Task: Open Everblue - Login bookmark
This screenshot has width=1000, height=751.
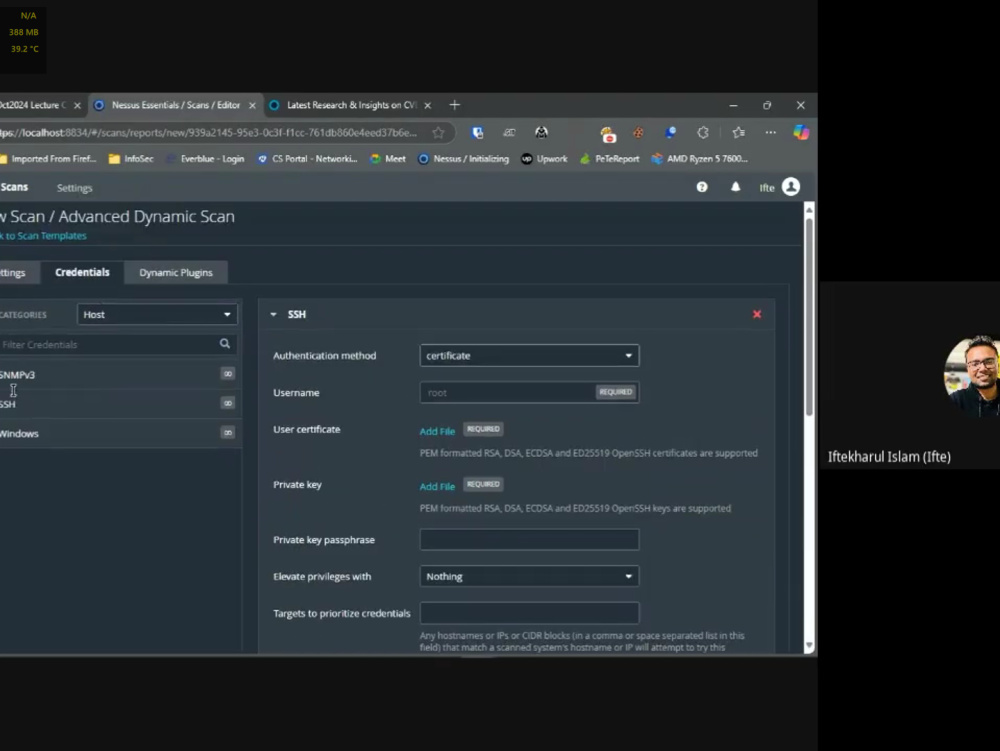Action: pos(205,159)
